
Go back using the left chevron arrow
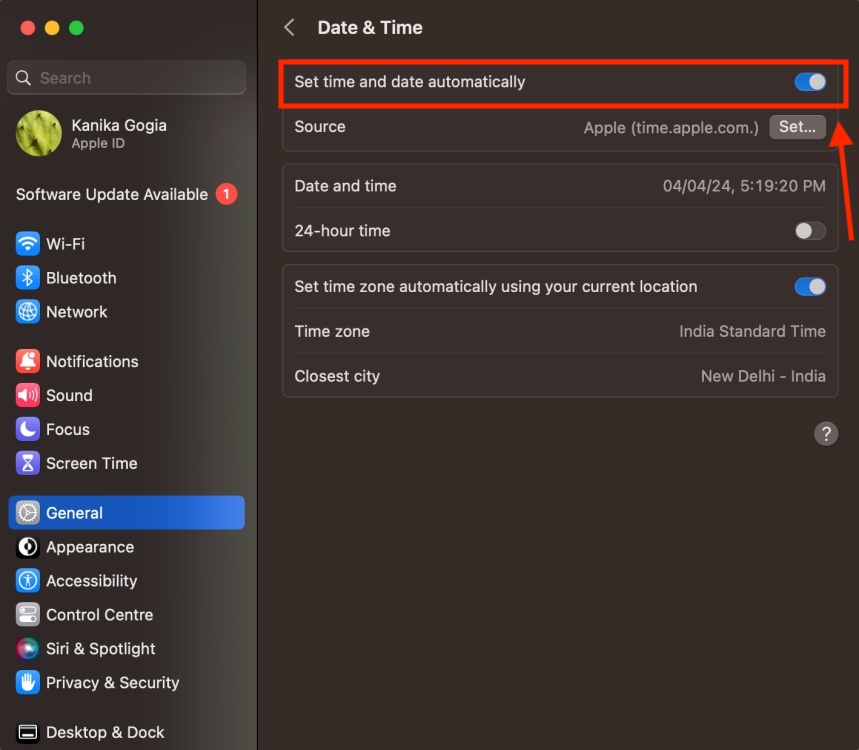(288, 27)
